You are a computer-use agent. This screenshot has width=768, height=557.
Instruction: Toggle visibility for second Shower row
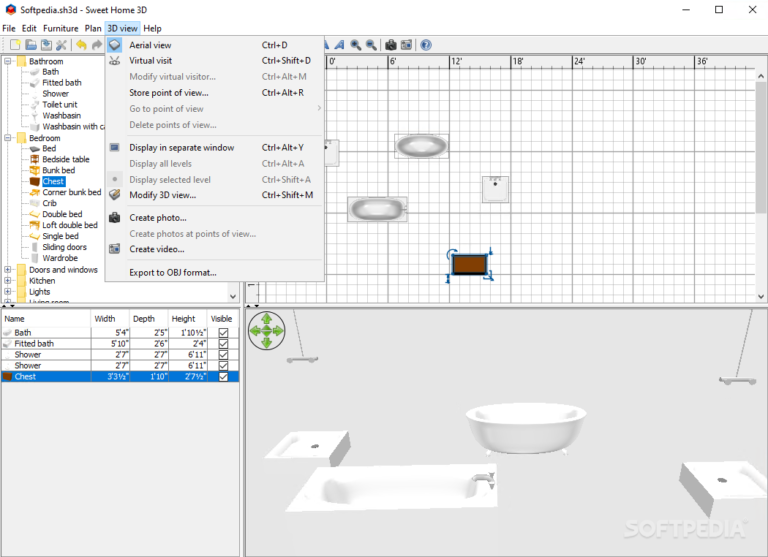[223, 365]
